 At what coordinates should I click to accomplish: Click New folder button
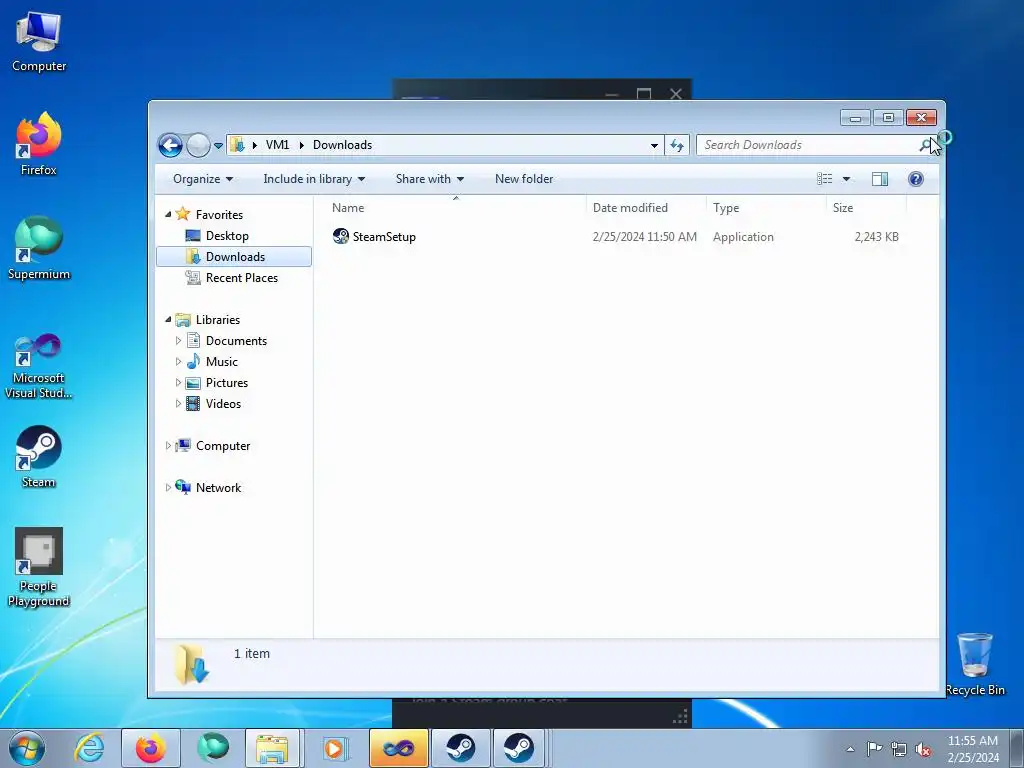pos(524,179)
